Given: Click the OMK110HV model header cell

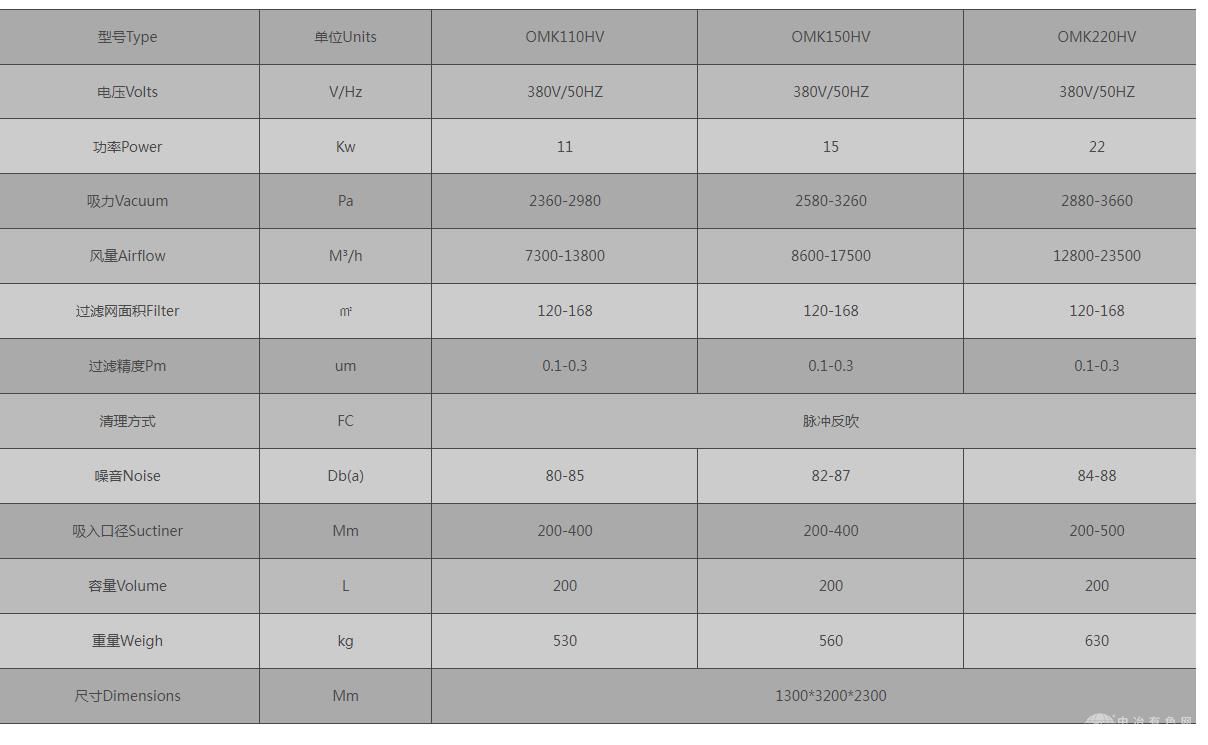Looking at the screenshot, I should pyautogui.click(x=564, y=37).
